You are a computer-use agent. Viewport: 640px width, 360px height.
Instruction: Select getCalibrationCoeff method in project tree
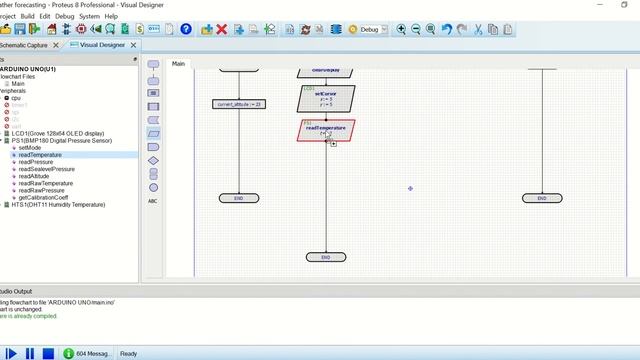coord(43,198)
